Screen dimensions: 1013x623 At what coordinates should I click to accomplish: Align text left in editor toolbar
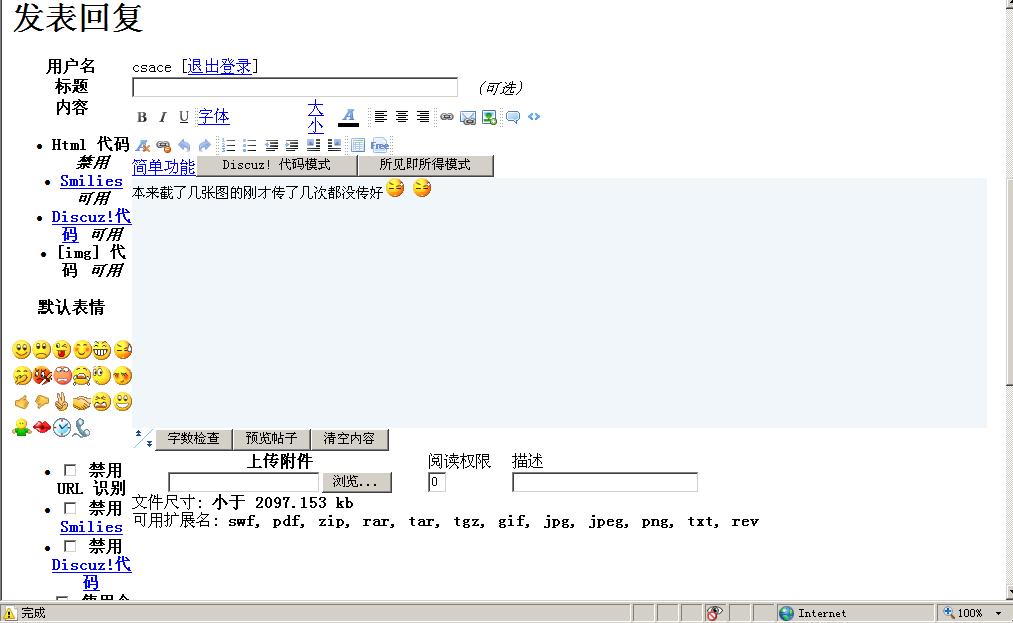(x=381, y=117)
